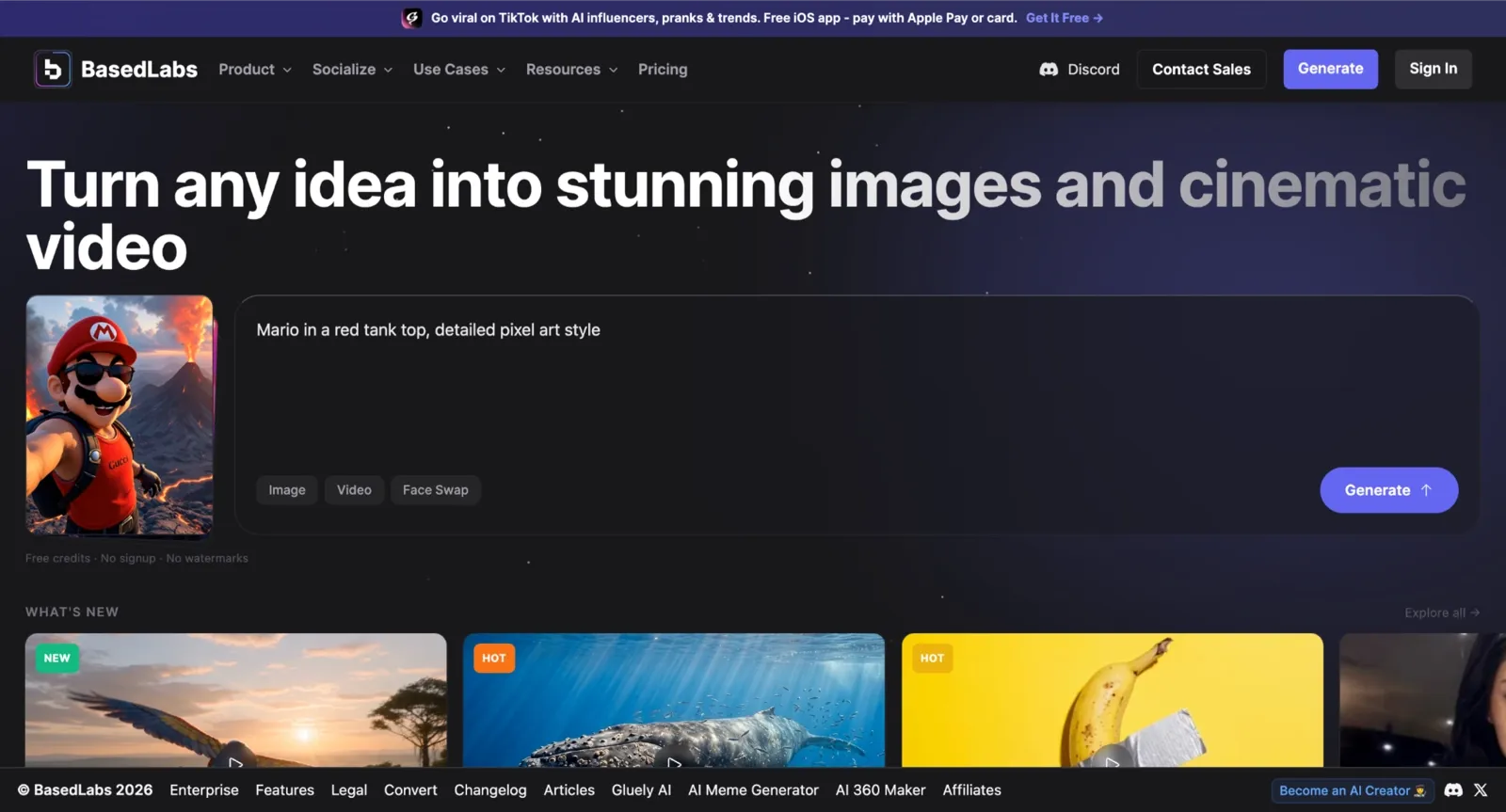Click Contact Sales button
Image resolution: width=1506 pixels, height=812 pixels.
tap(1201, 70)
